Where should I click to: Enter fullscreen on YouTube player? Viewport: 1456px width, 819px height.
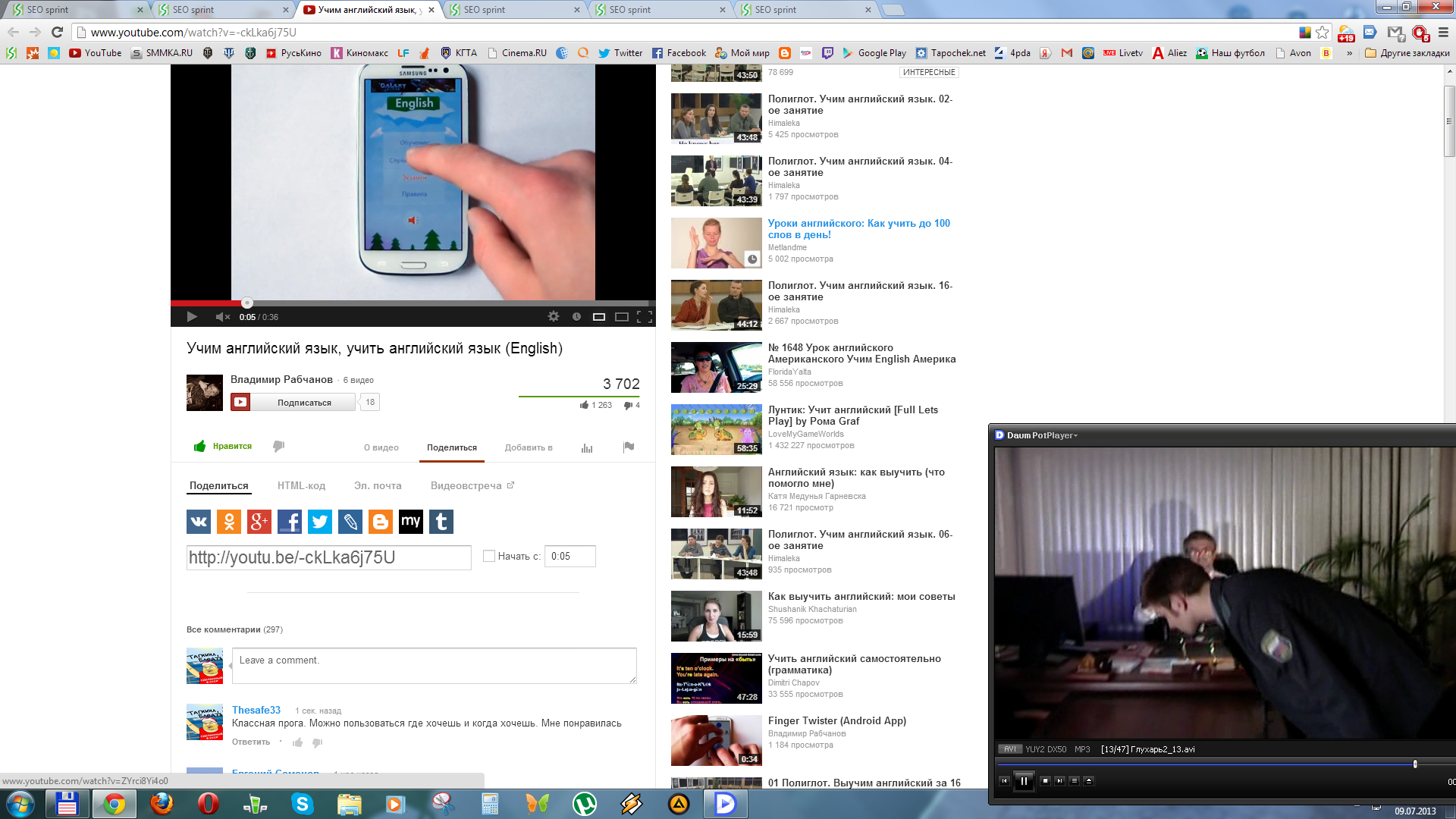click(645, 317)
